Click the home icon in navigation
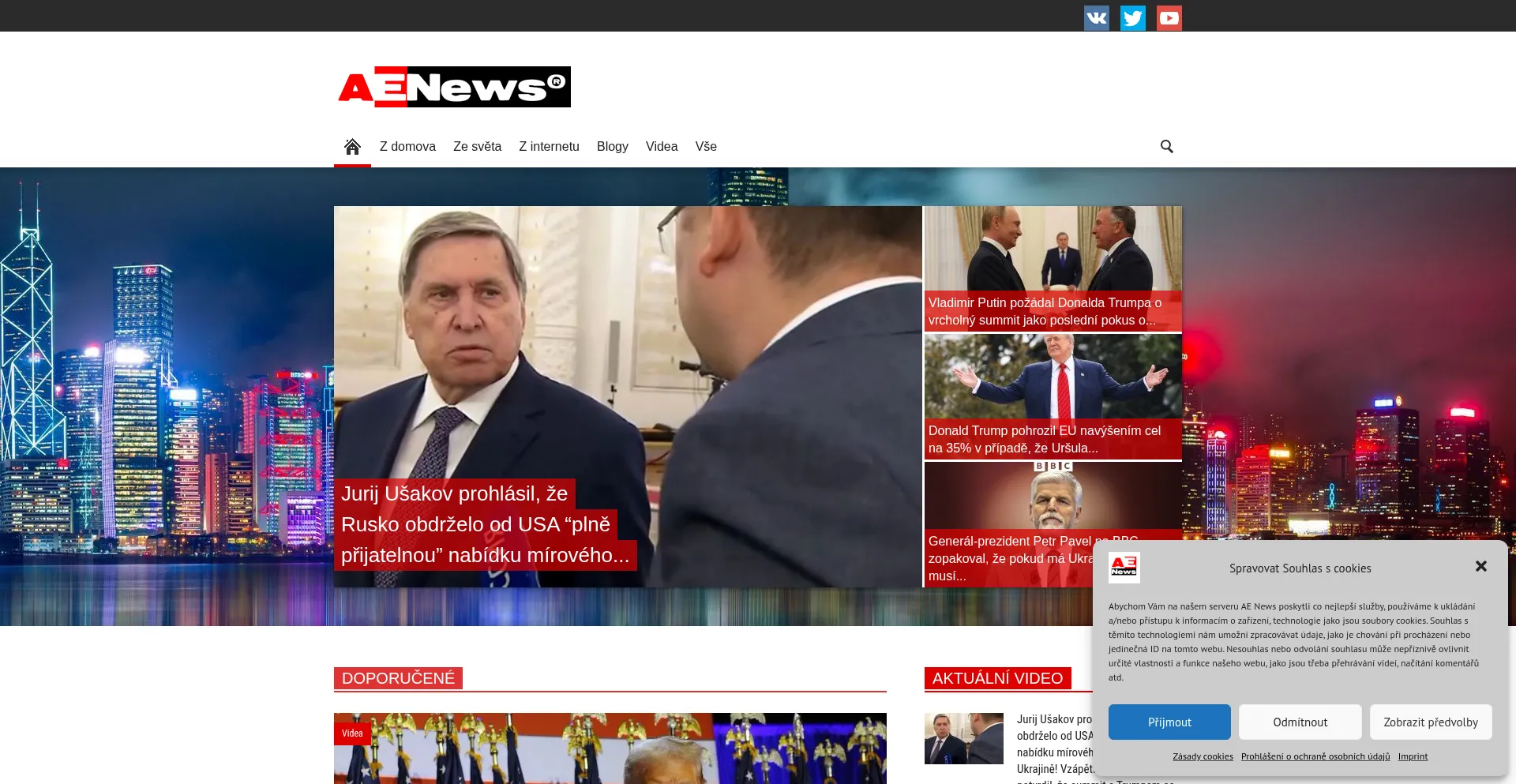Viewport: 1516px width, 784px height. (352, 147)
